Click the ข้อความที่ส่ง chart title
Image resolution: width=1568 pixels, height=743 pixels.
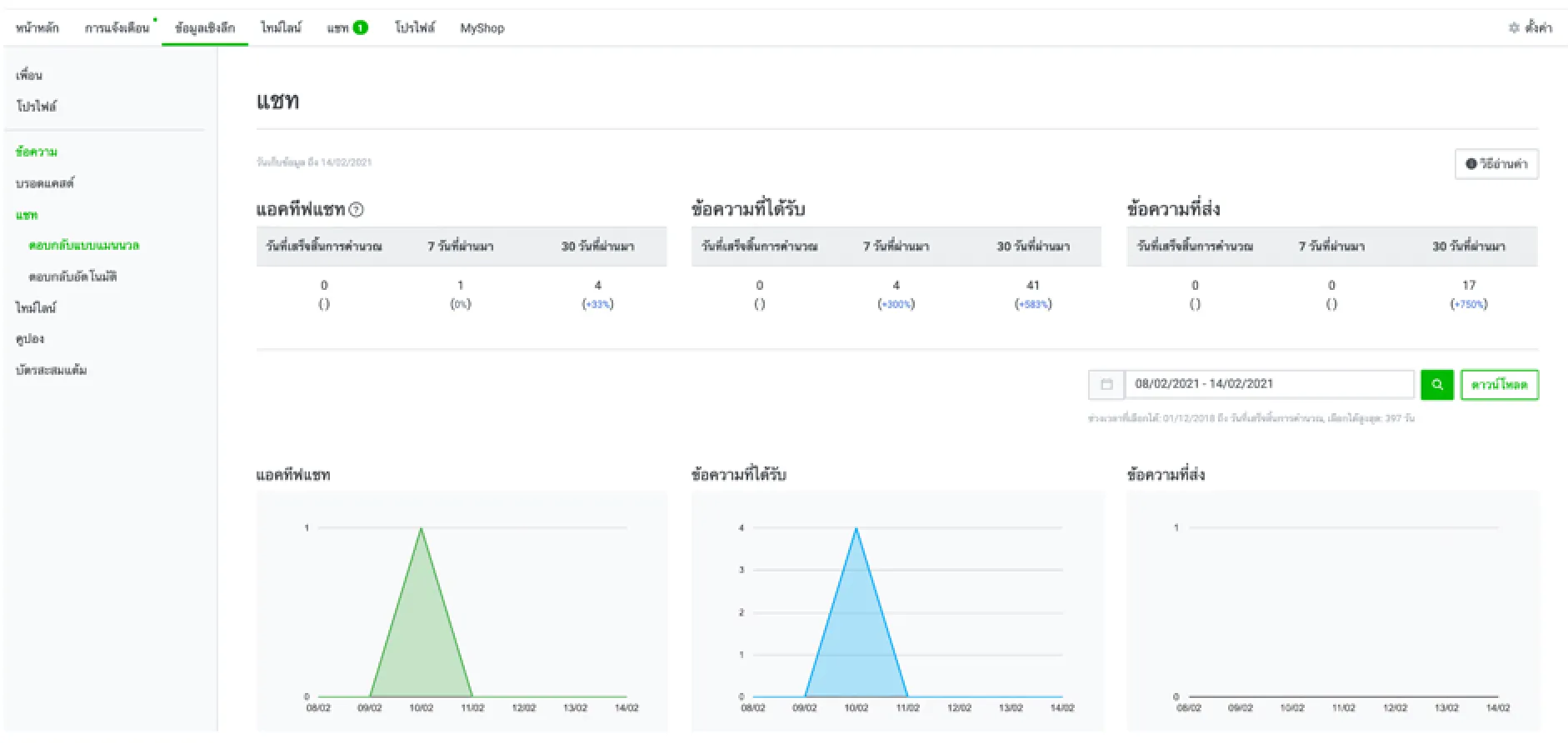tap(1166, 475)
